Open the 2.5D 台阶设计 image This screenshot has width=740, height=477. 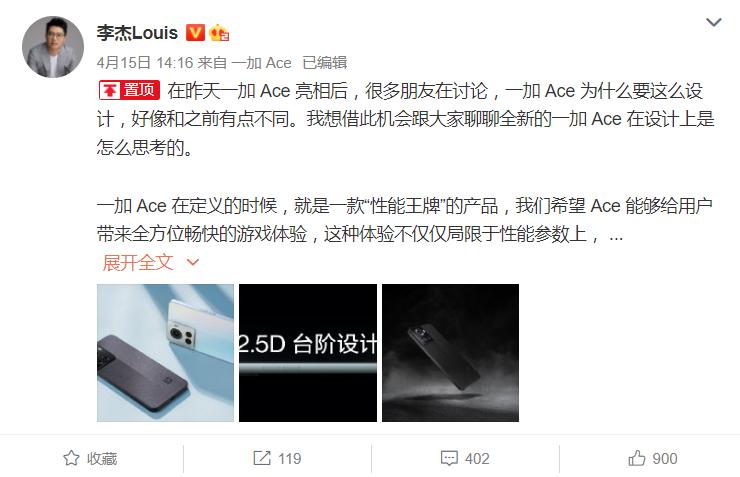[308, 352]
